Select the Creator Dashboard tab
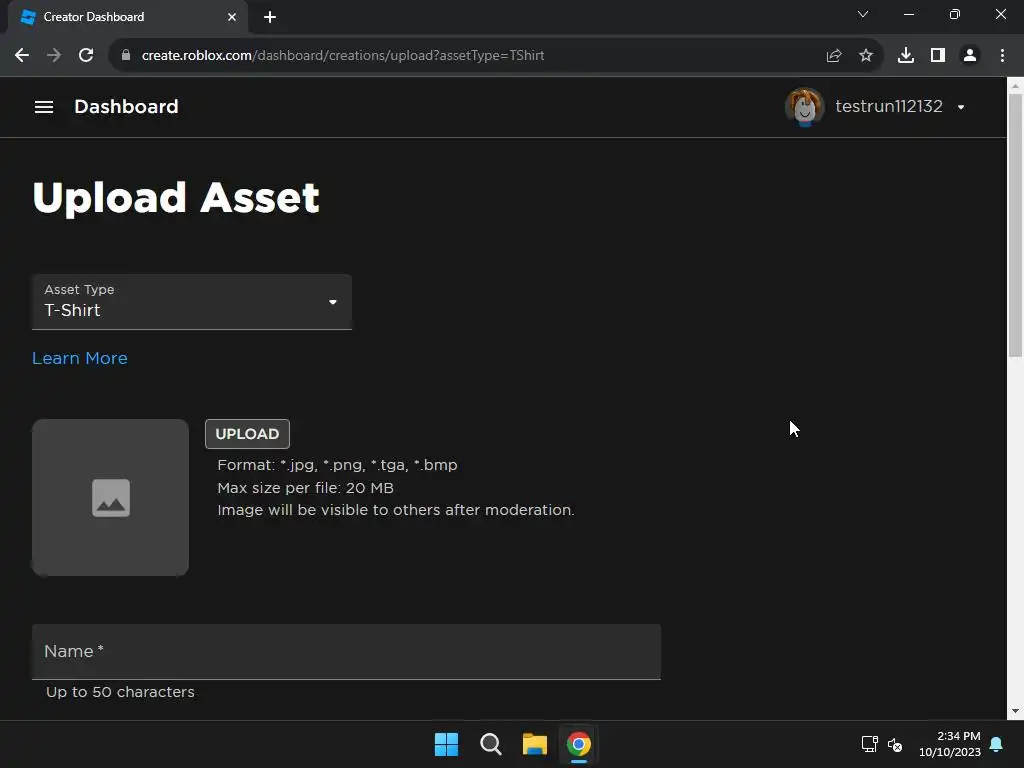Screen dimensions: 1024x768 click(127, 17)
